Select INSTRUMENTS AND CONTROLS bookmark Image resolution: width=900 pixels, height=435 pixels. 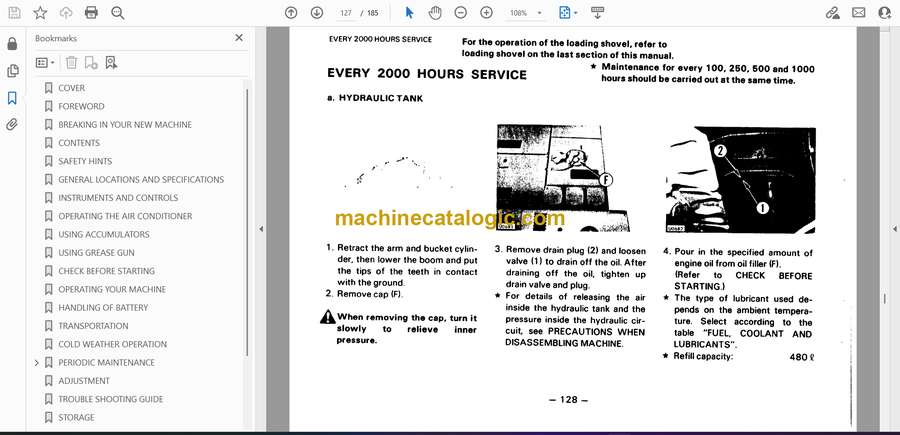(118, 198)
